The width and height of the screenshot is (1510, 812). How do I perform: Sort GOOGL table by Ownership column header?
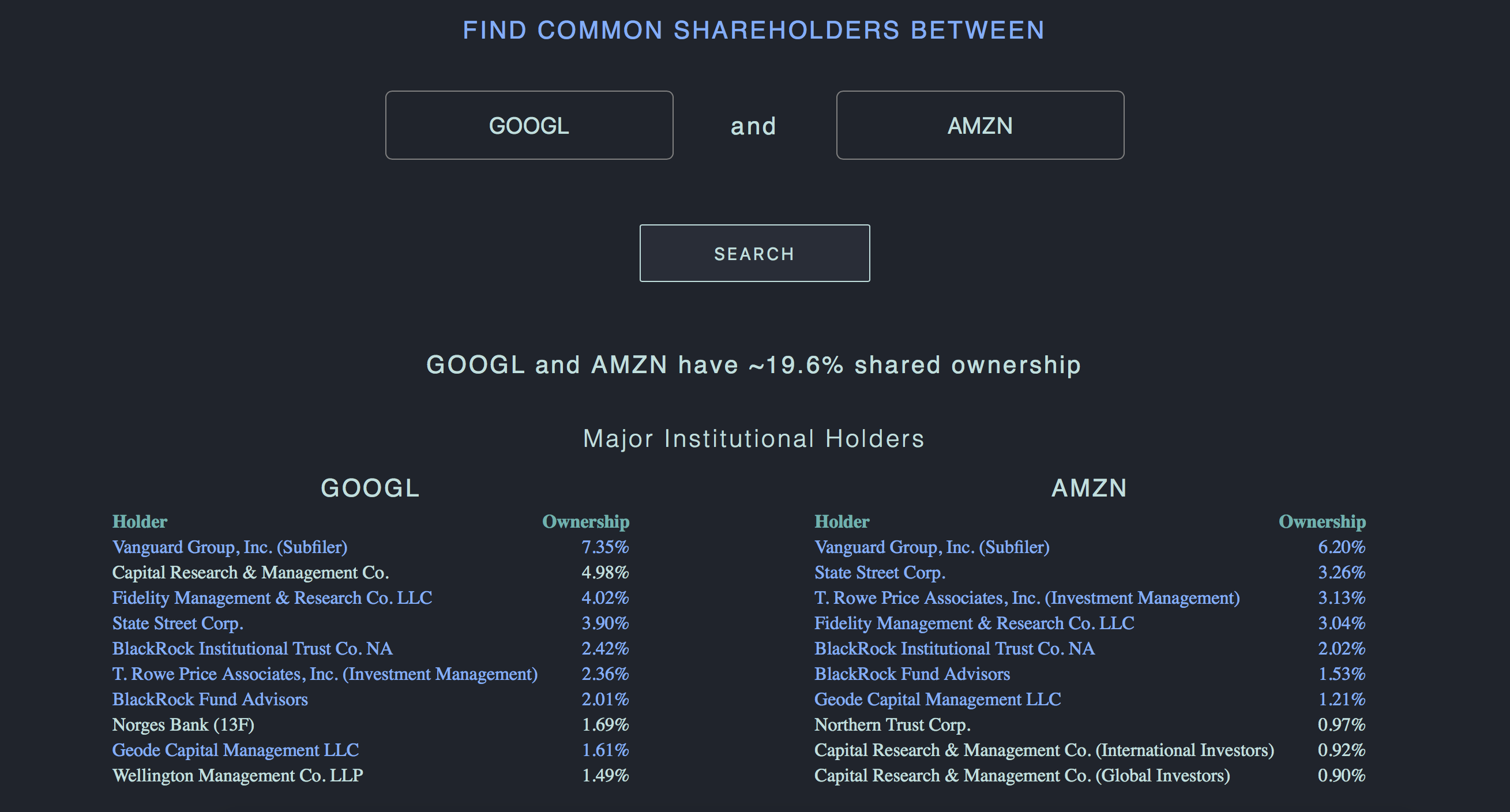pyautogui.click(x=586, y=521)
